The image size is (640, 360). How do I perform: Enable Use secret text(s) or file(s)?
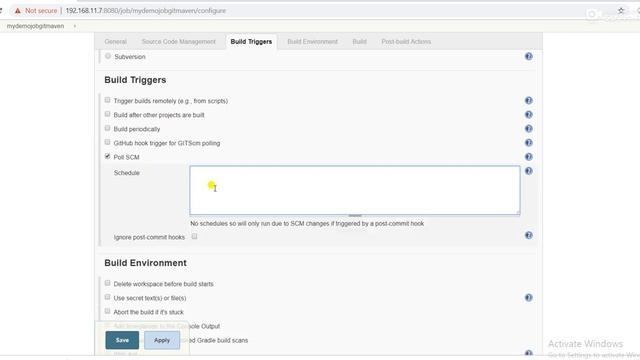107,297
